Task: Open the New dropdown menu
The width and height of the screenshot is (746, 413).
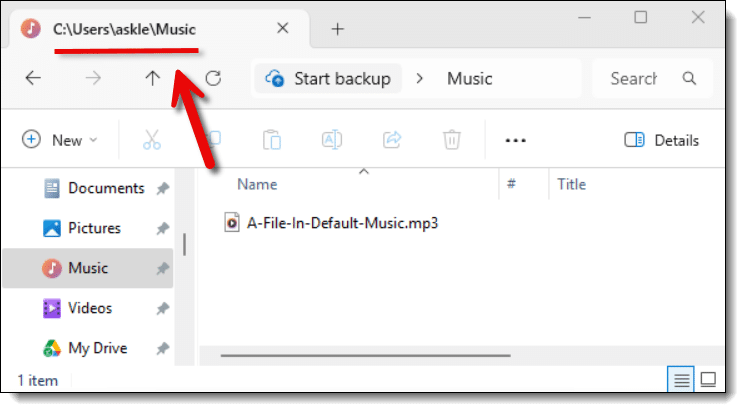Action: tap(60, 140)
